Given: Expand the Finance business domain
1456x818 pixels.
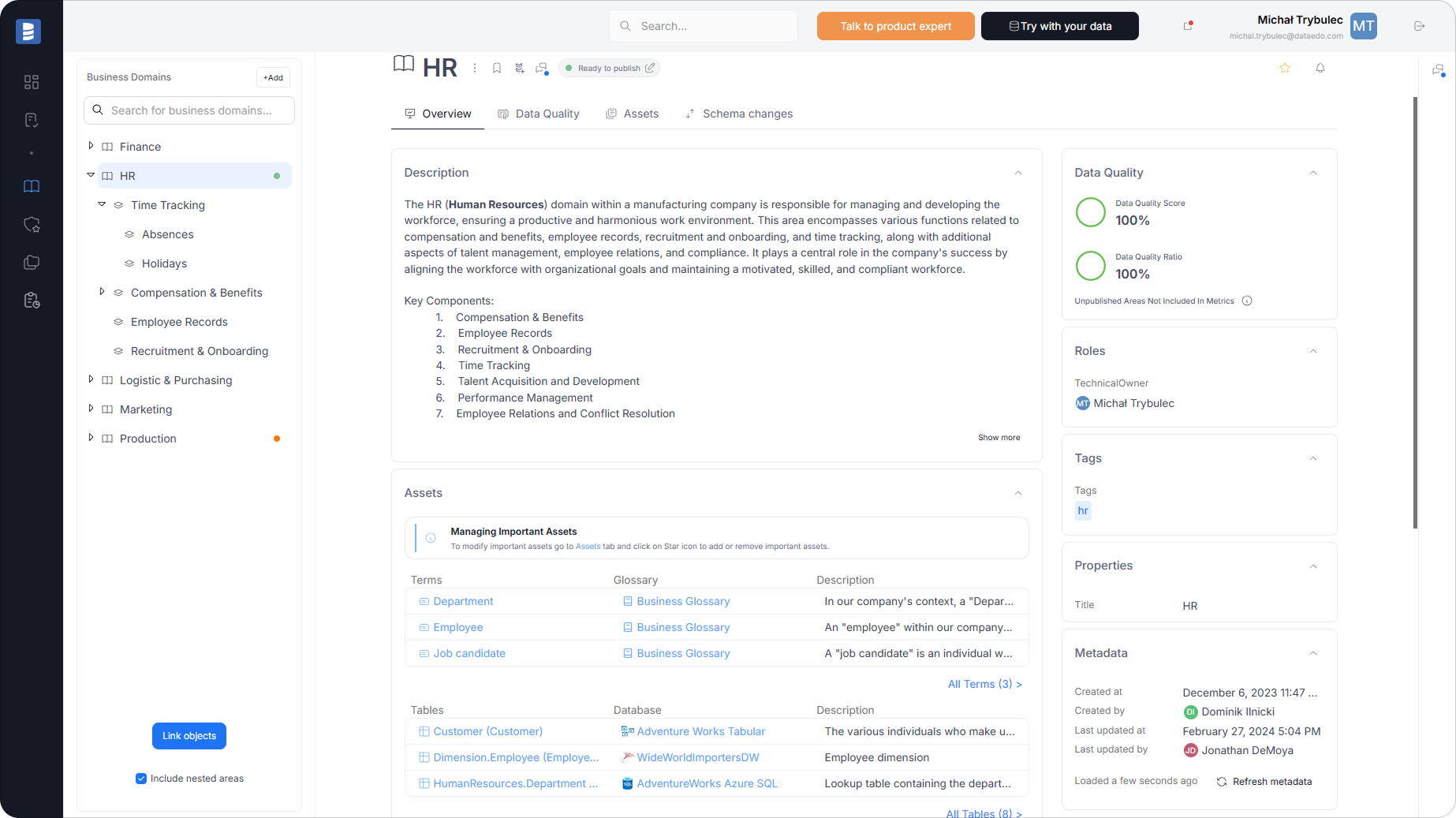Looking at the screenshot, I should point(91,146).
